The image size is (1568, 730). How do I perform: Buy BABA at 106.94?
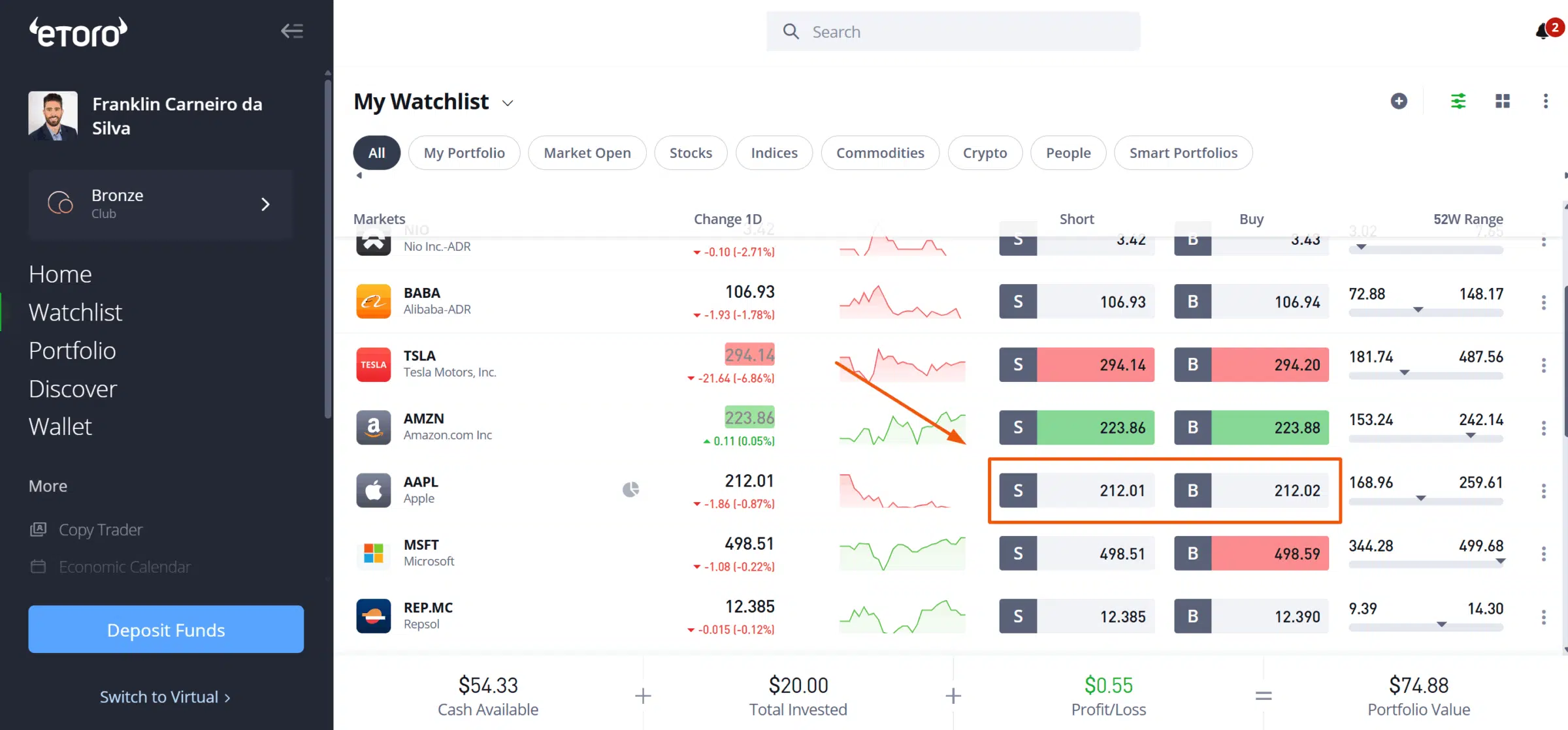tap(1252, 302)
